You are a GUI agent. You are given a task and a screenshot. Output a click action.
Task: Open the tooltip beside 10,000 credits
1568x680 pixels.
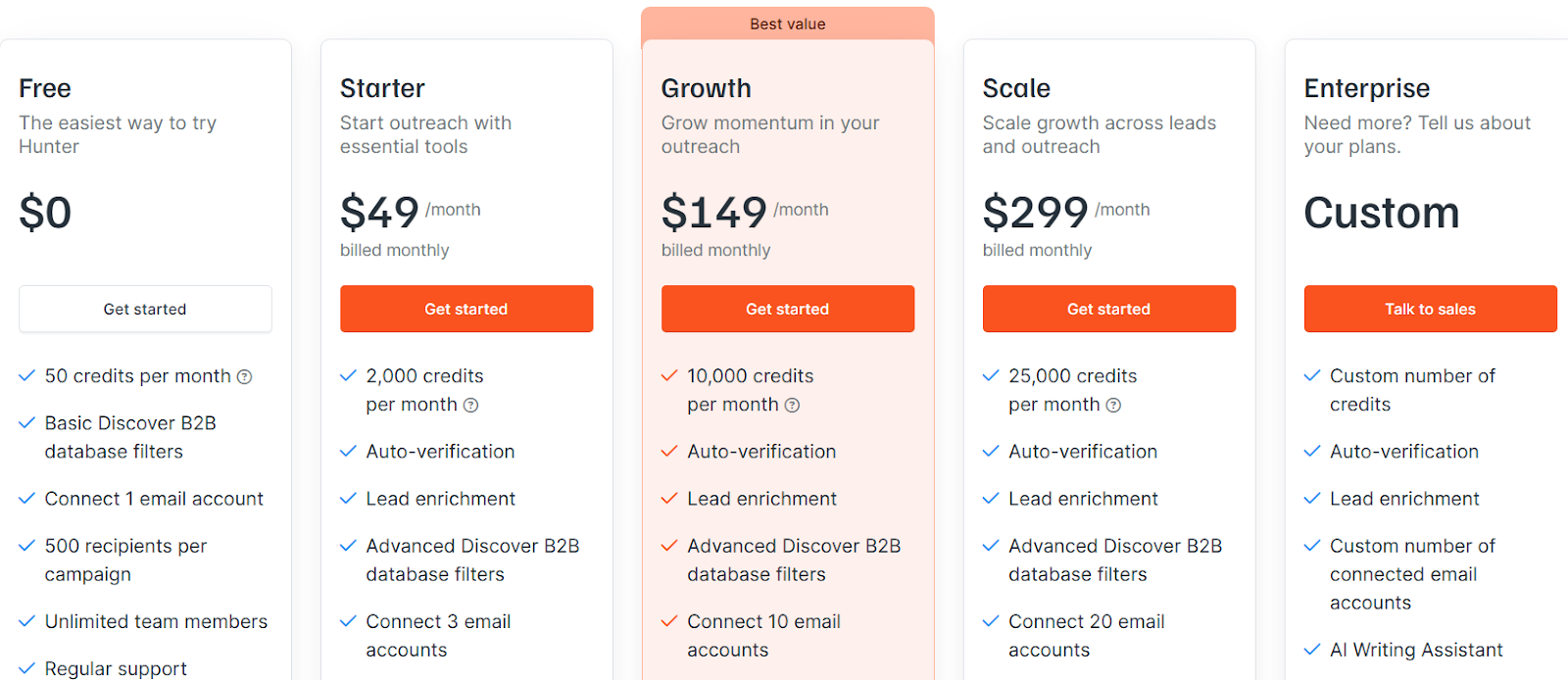click(x=792, y=405)
